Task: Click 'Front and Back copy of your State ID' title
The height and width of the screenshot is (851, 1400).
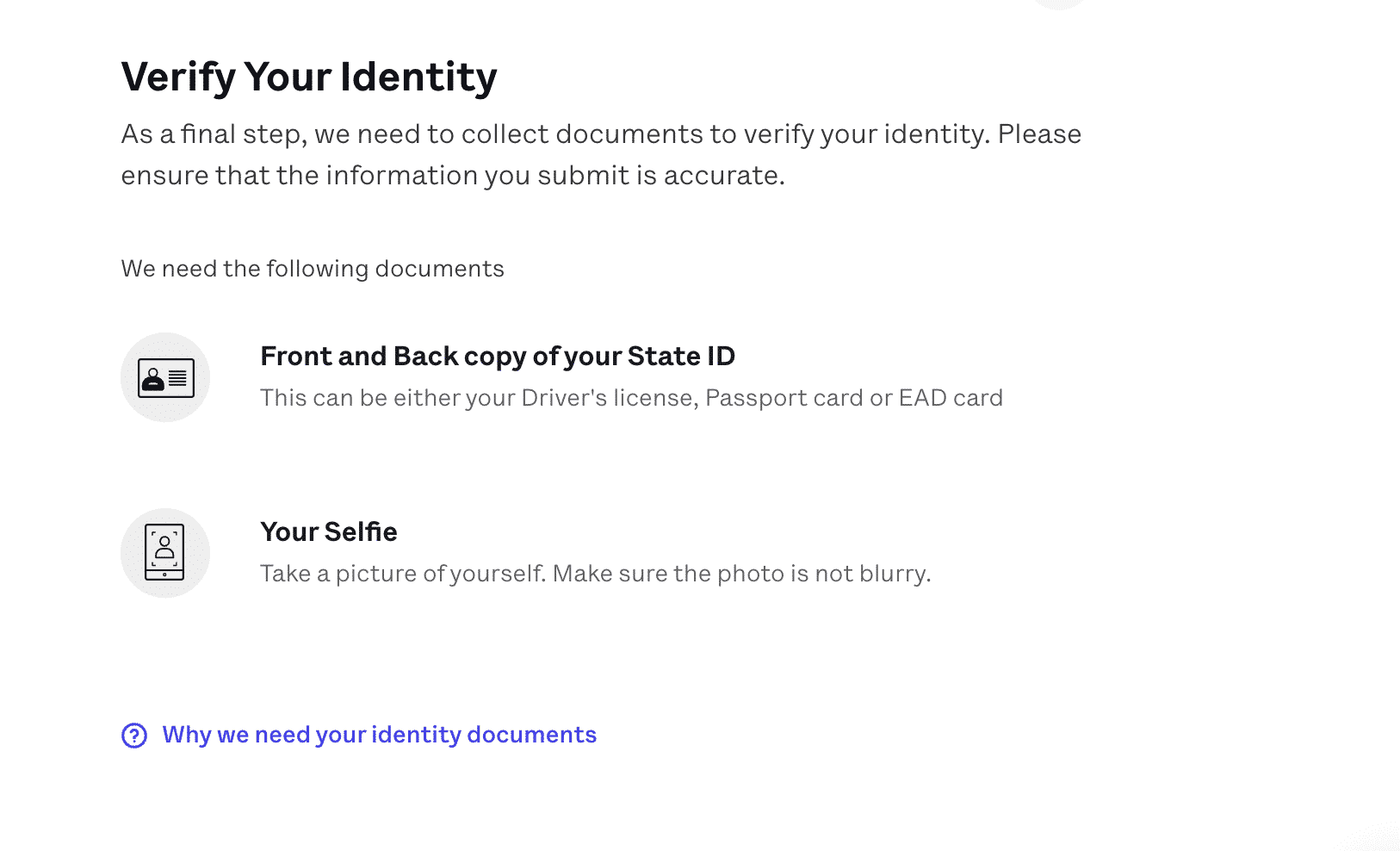Action: coord(498,357)
